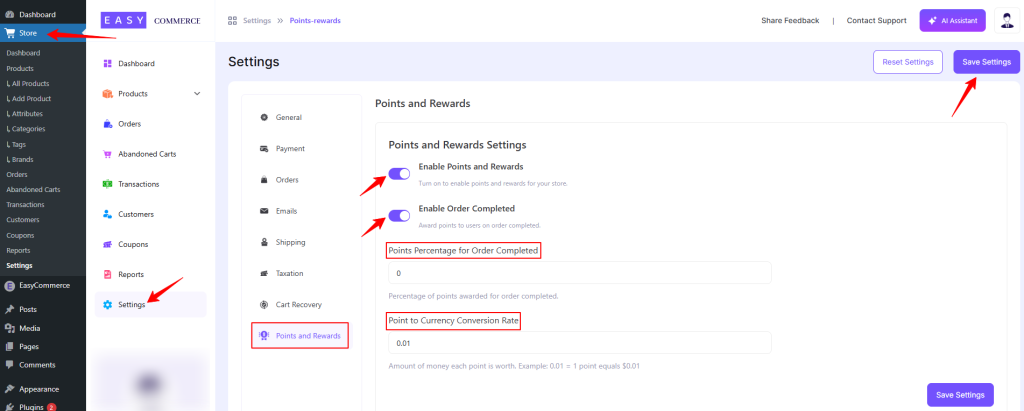This screenshot has width=1024, height=411.
Task: Click the Abandoned Carts cart icon
Action: click(x=108, y=154)
